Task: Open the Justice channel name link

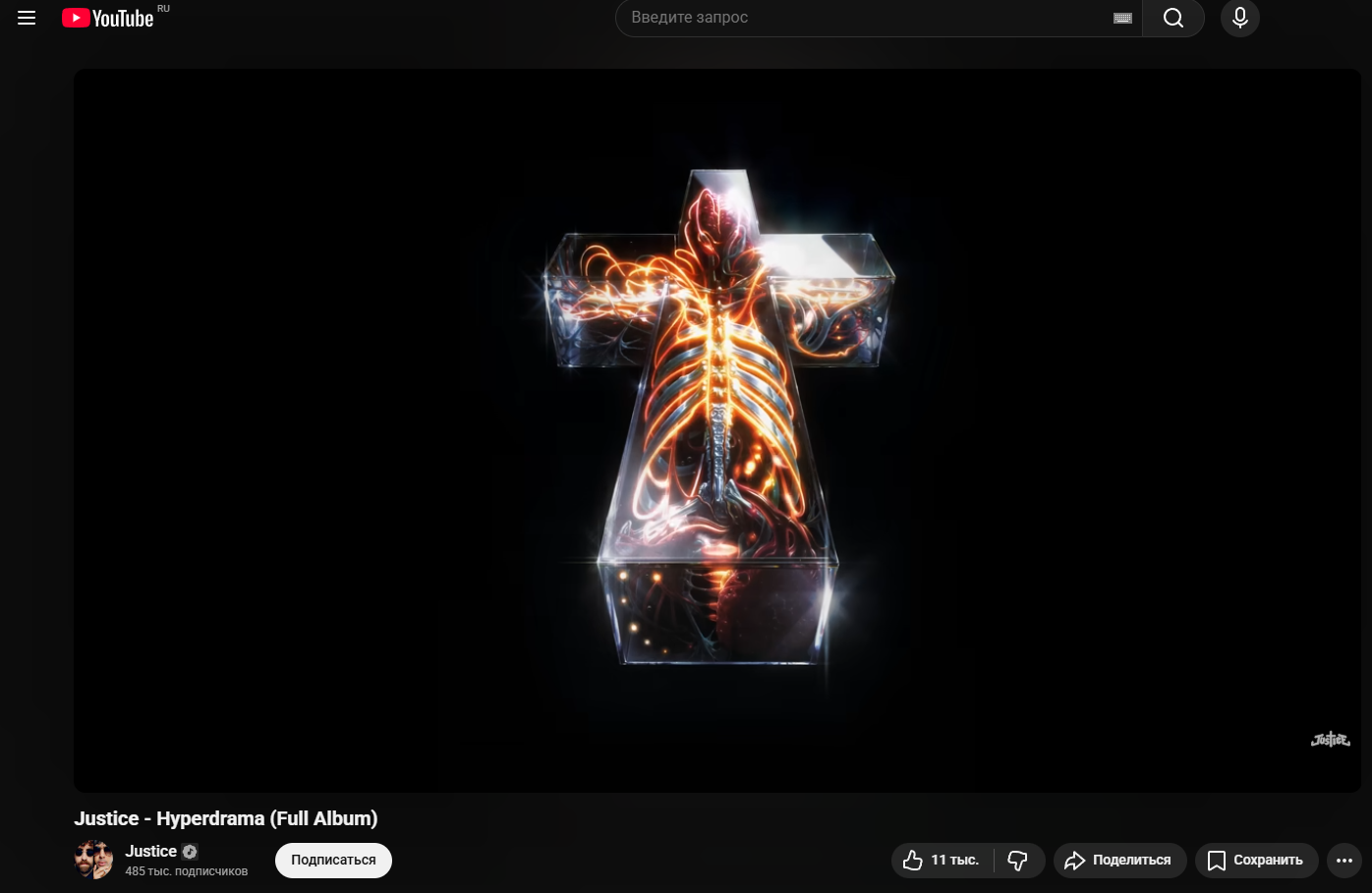Action: click(150, 851)
